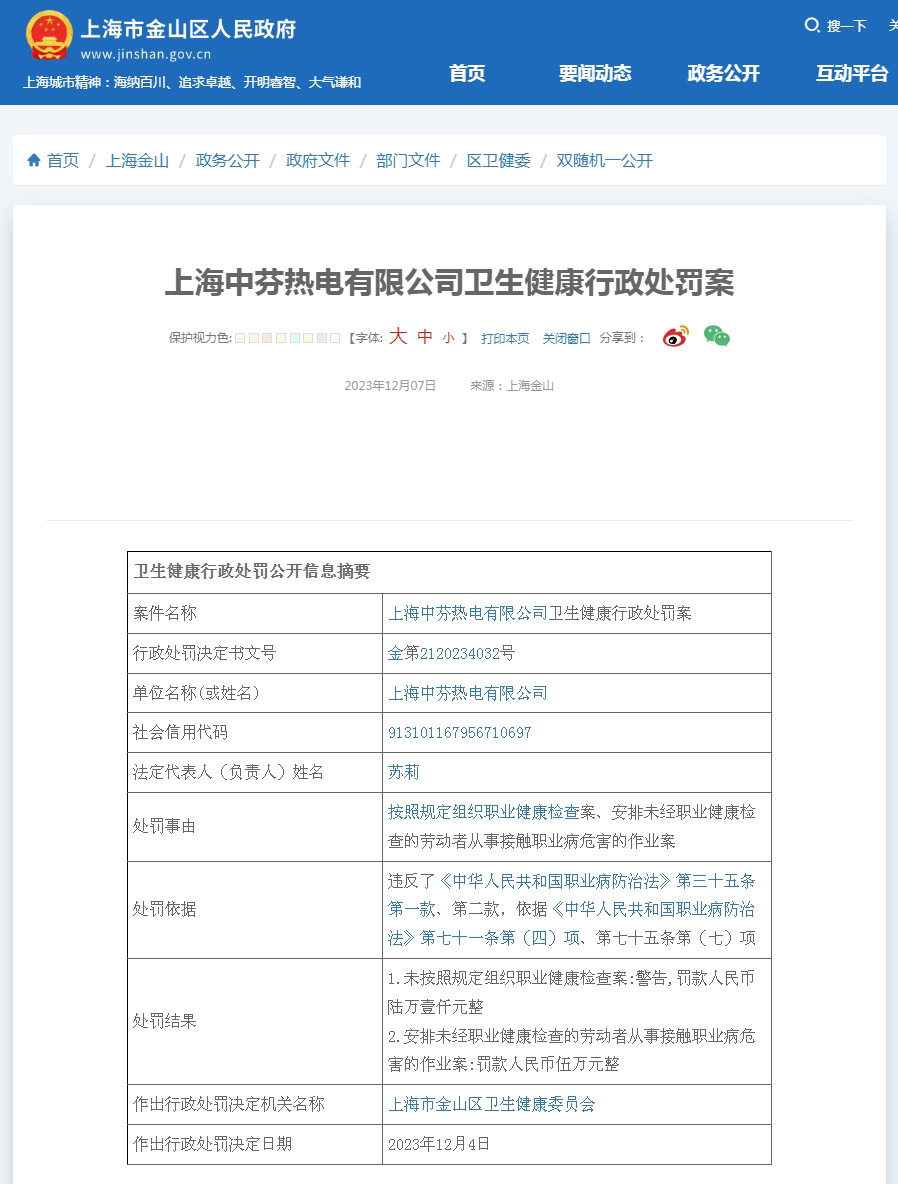Click the date 2023年12月07日
This screenshot has height=1184, width=898.
(x=390, y=386)
